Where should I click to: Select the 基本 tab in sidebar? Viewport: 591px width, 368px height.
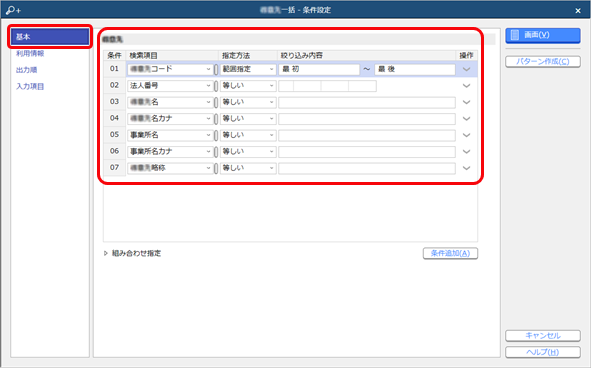[x=50, y=37]
